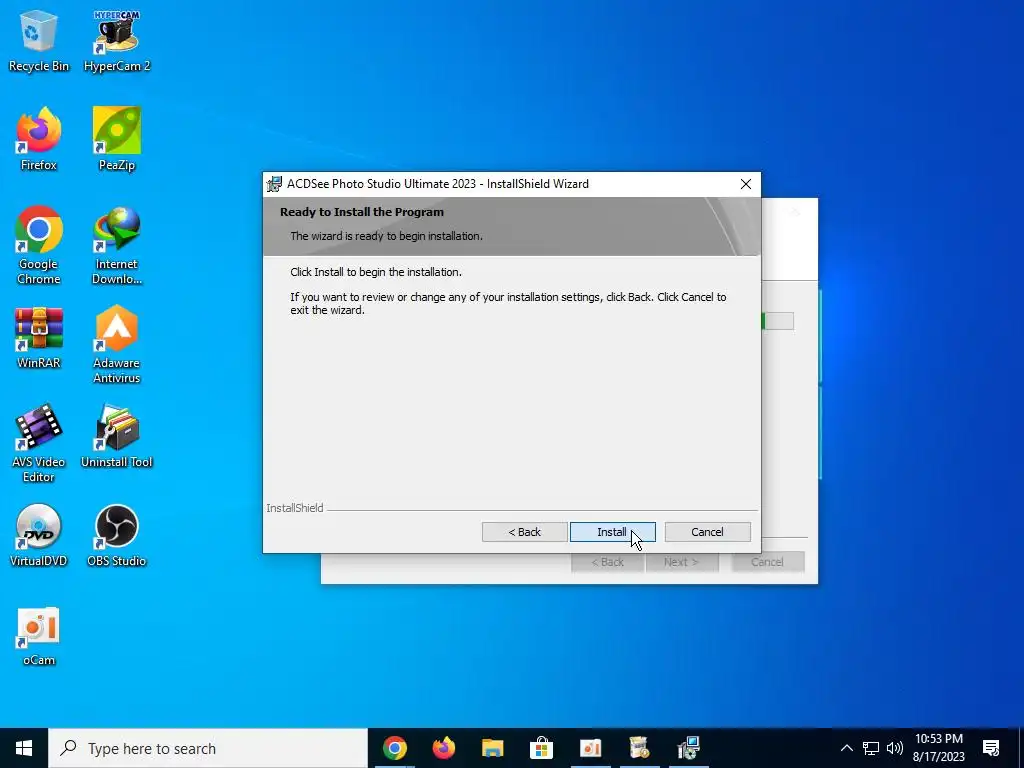Close the ACDSee InstallShield Wizard window
The height and width of the screenshot is (768, 1024).
[746, 184]
